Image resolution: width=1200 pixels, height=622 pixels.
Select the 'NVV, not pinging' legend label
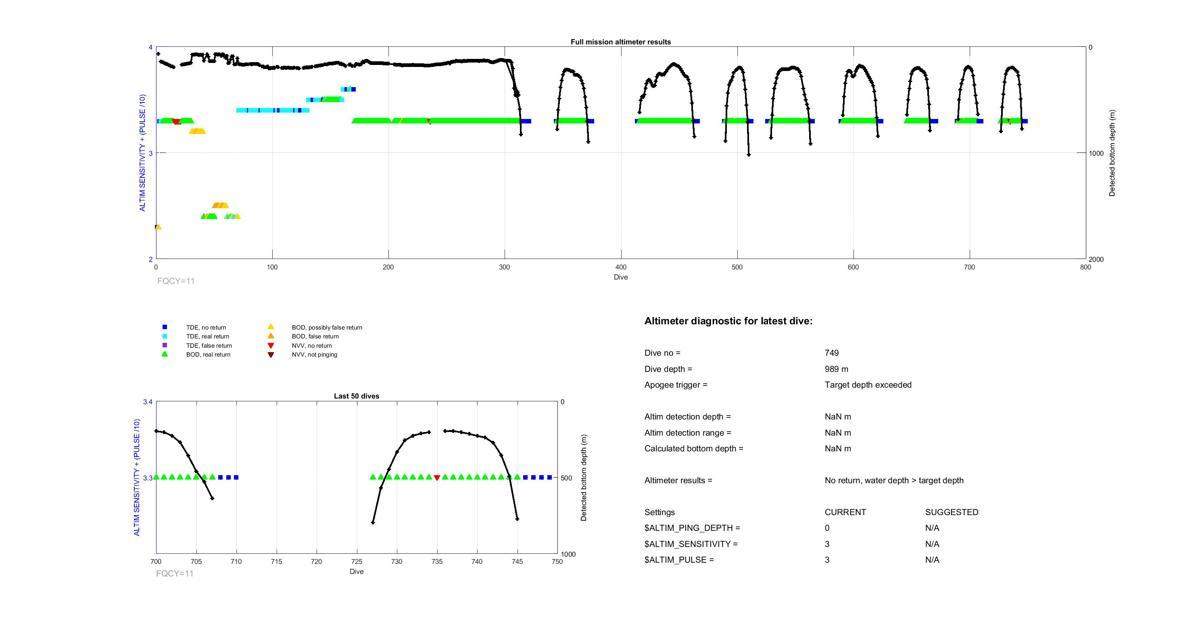pos(315,354)
